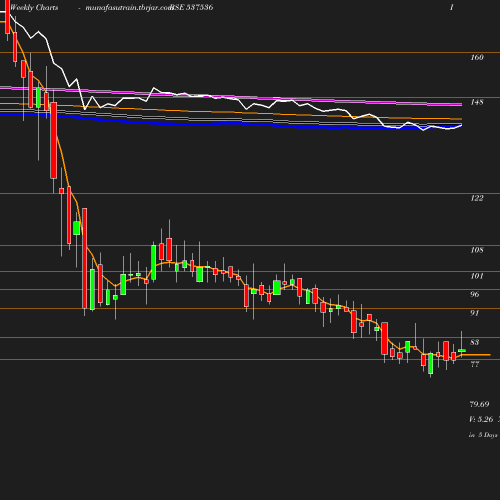Click the 101 price axis label
Viewport: 500px width, 500px height.
click(477, 276)
